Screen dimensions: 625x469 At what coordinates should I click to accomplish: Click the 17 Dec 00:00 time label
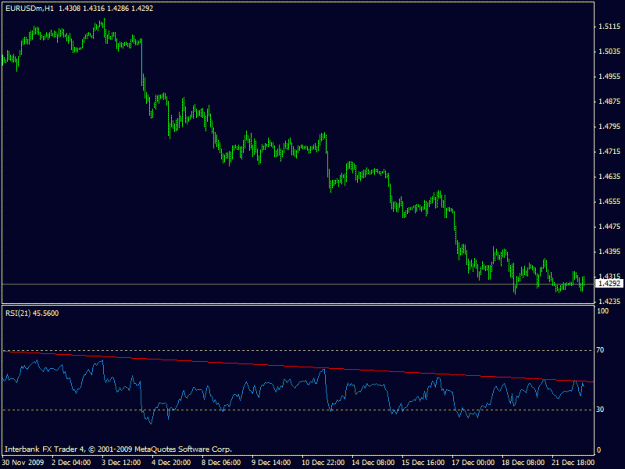(x=473, y=462)
